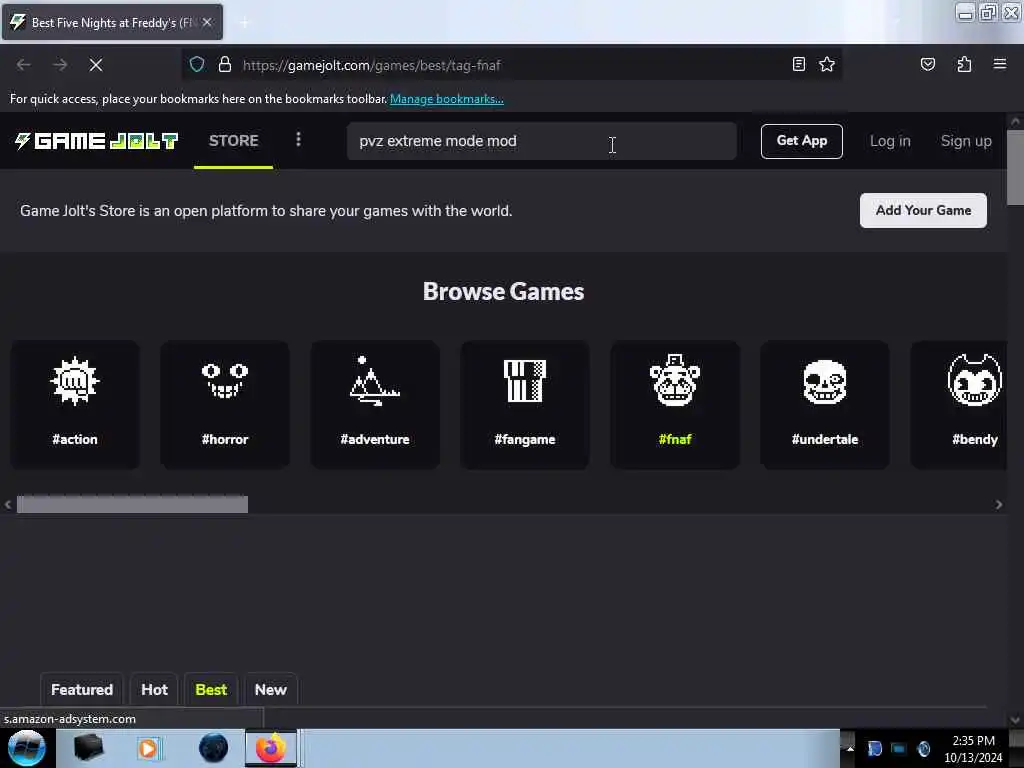Open the Firefox extensions puzzle icon
This screenshot has width=1024, height=768.
(x=964, y=64)
